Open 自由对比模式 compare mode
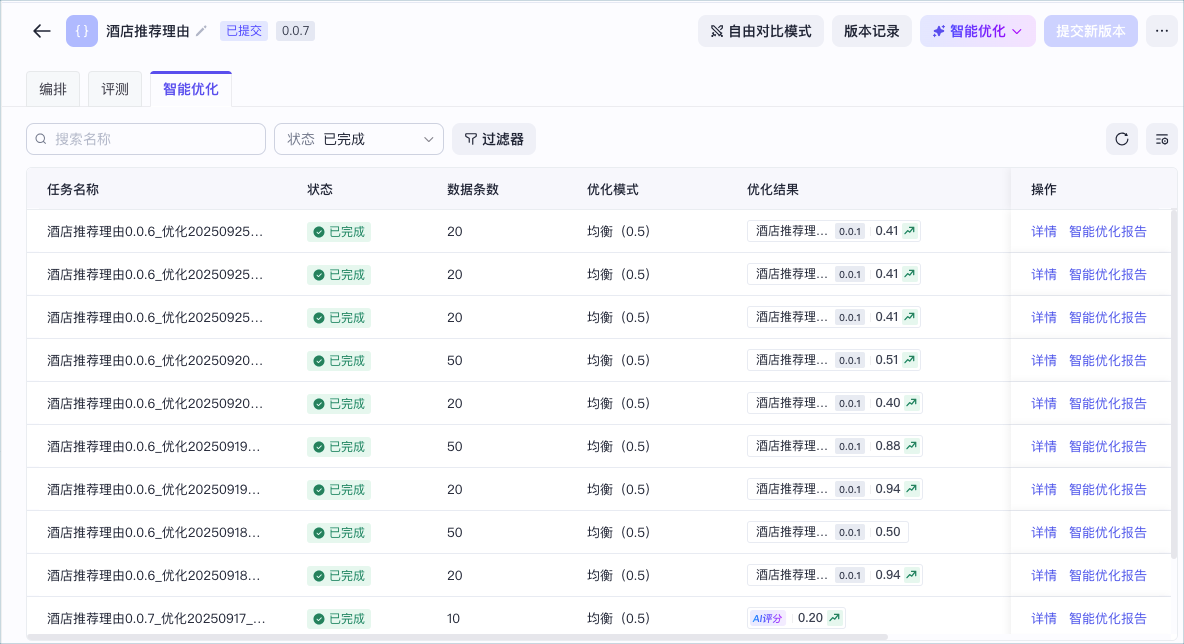This screenshot has height=644, width=1184. click(760, 31)
